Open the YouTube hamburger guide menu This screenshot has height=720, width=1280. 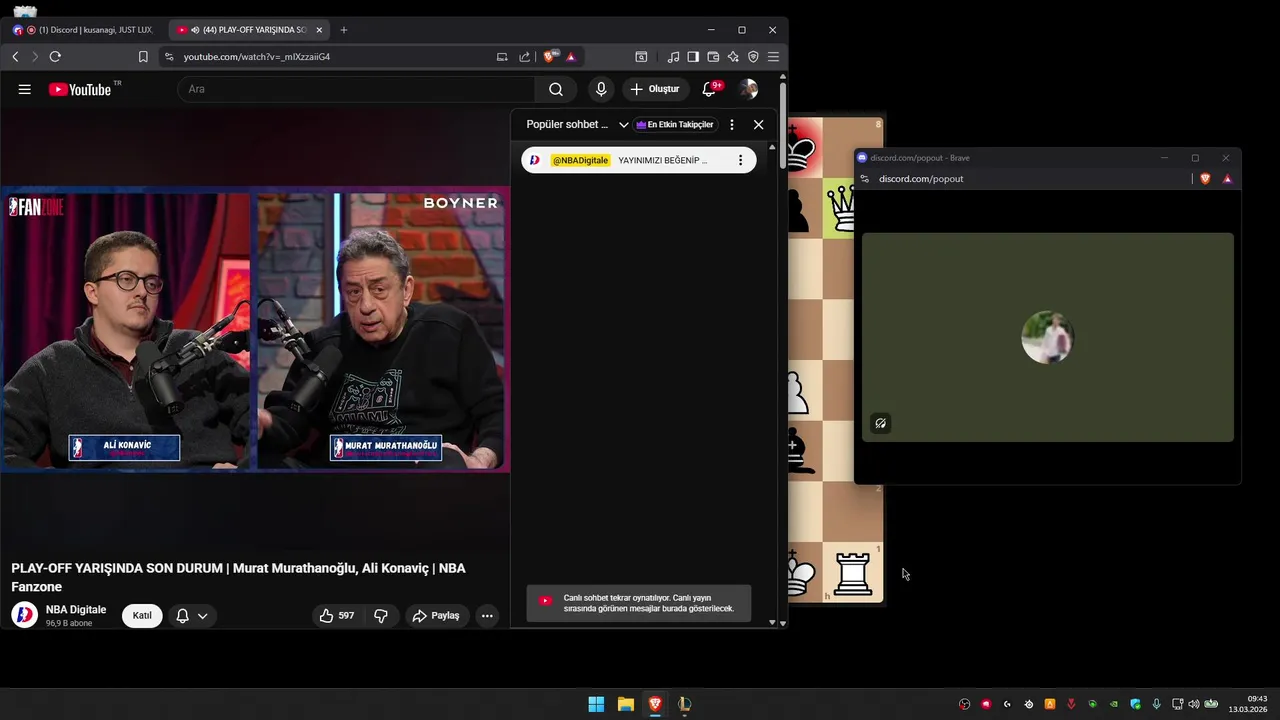coord(24,89)
